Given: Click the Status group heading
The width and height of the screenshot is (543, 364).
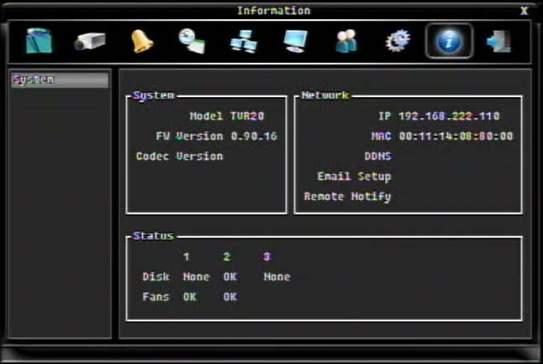Looking at the screenshot, I should [x=153, y=236].
